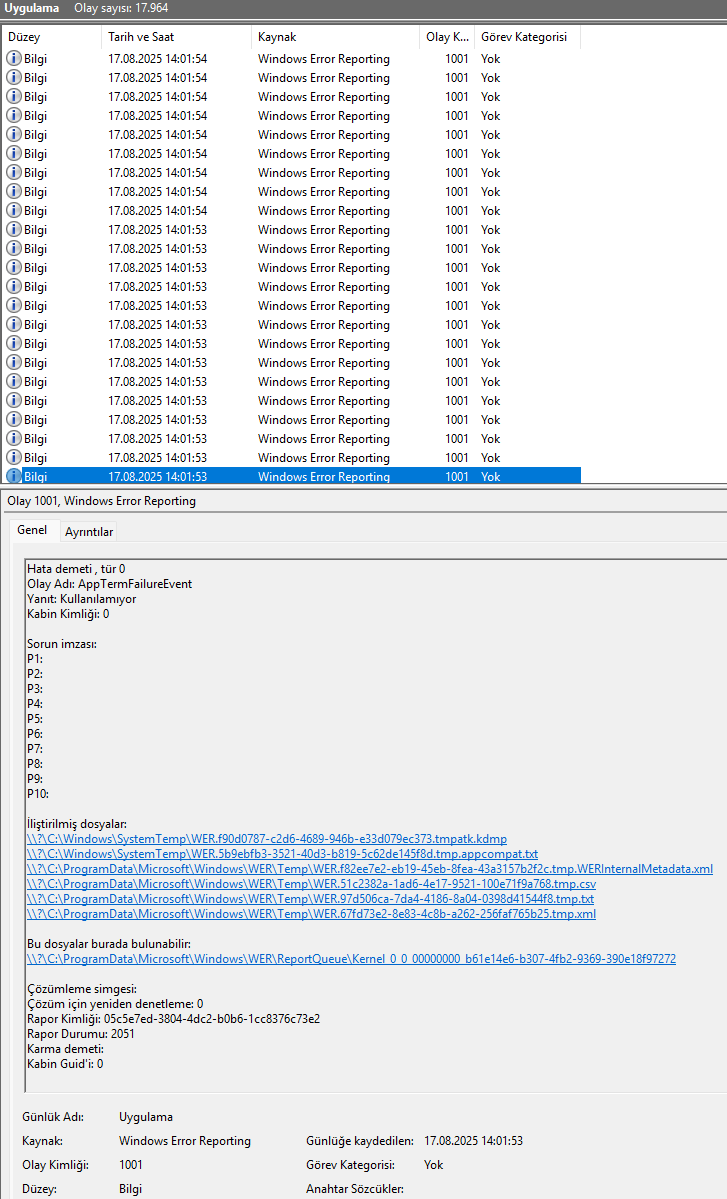Click the Kaynak column header
727x1199 pixels.
[335, 37]
